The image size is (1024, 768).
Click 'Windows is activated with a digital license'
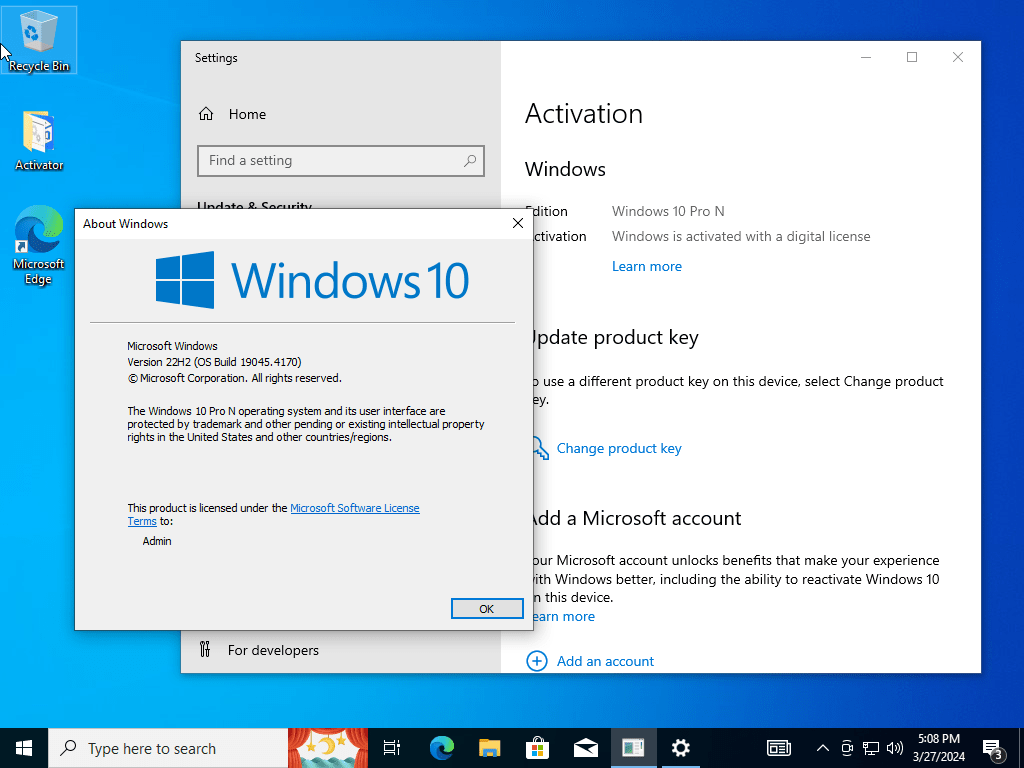741,236
